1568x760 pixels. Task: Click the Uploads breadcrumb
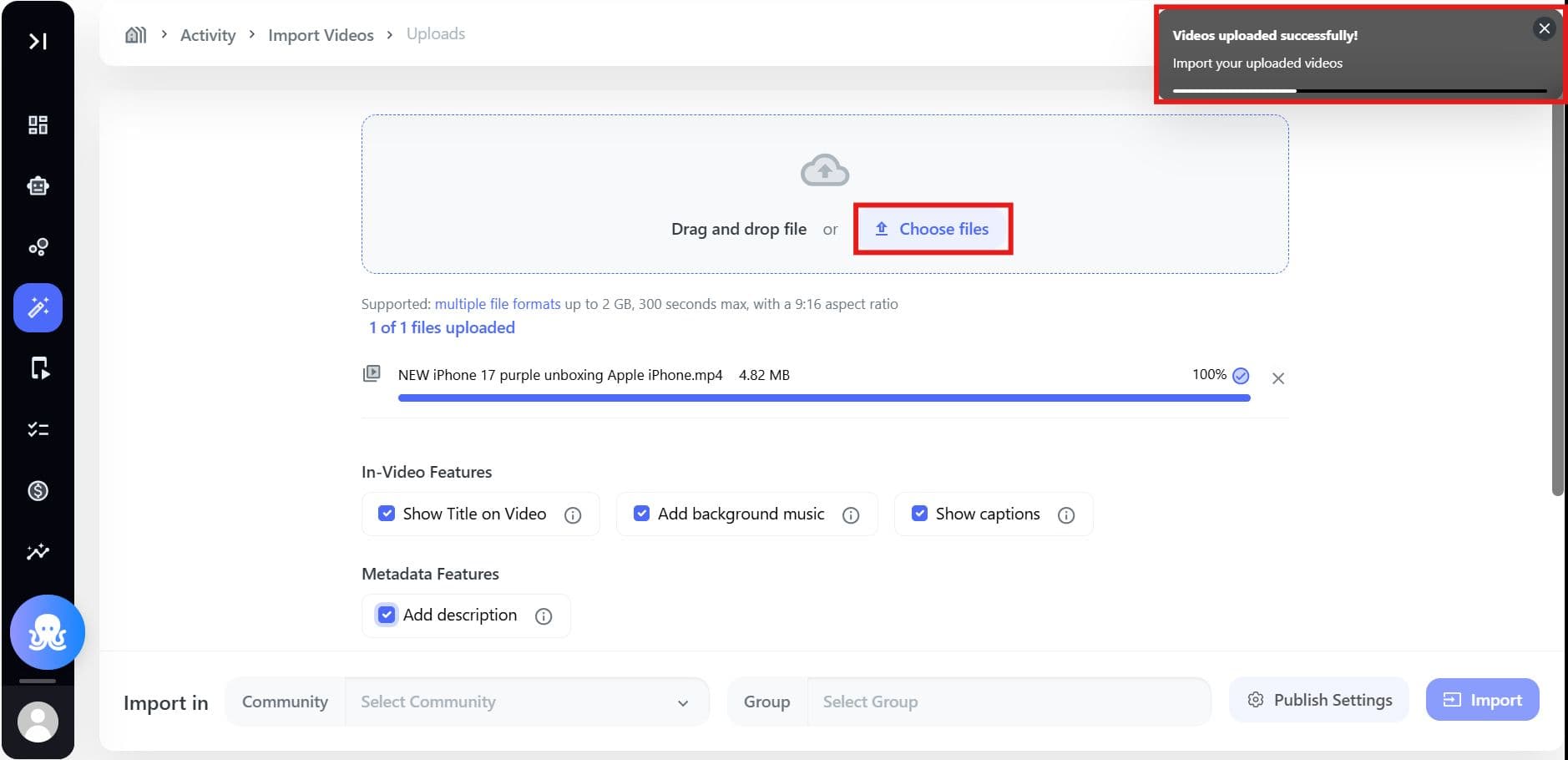coord(436,33)
